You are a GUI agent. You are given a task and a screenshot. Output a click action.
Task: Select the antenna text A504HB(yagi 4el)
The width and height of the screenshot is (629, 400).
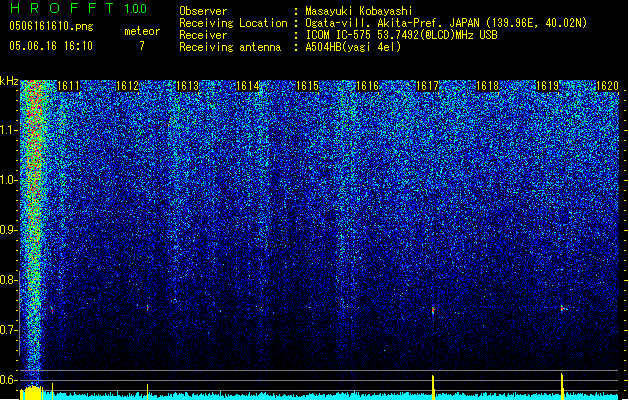[x=353, y=47]
